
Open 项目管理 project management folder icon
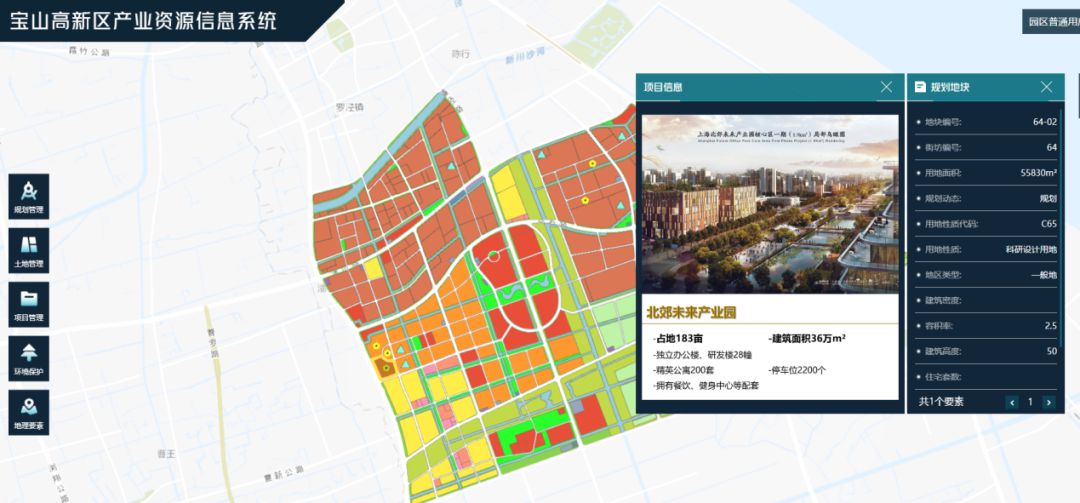point(29,305)
